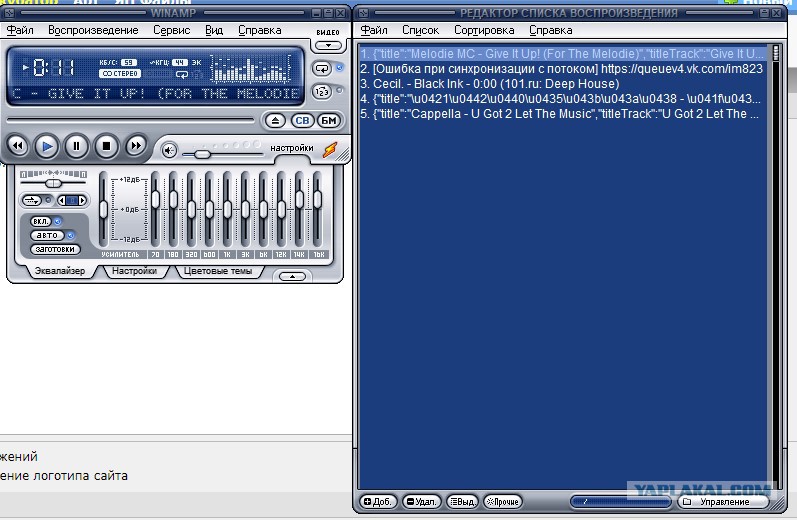Toggle the БМ media library button

(329, 120)
